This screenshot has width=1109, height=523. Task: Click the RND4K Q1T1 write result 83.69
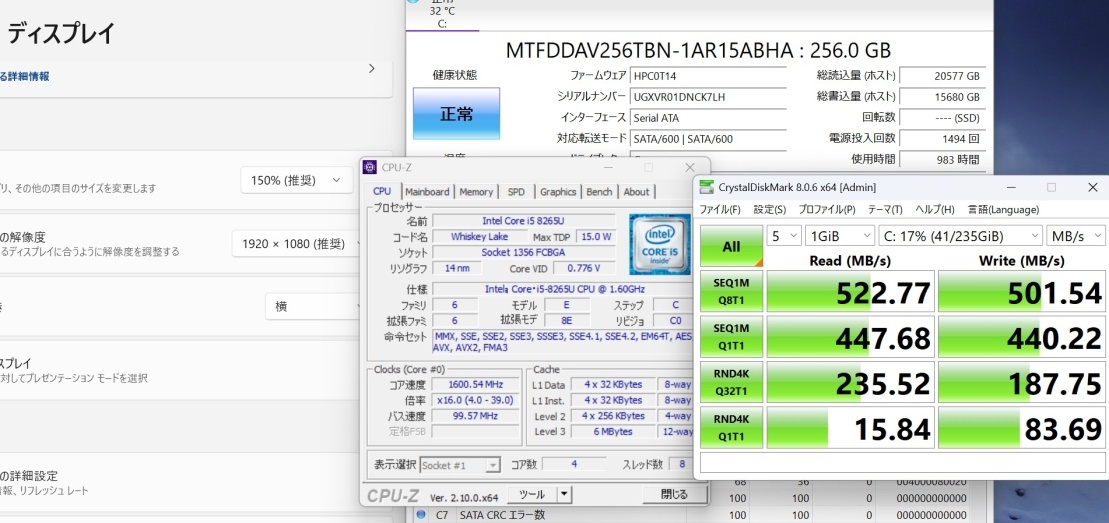pyautogui.click(x=1022, y=427)
